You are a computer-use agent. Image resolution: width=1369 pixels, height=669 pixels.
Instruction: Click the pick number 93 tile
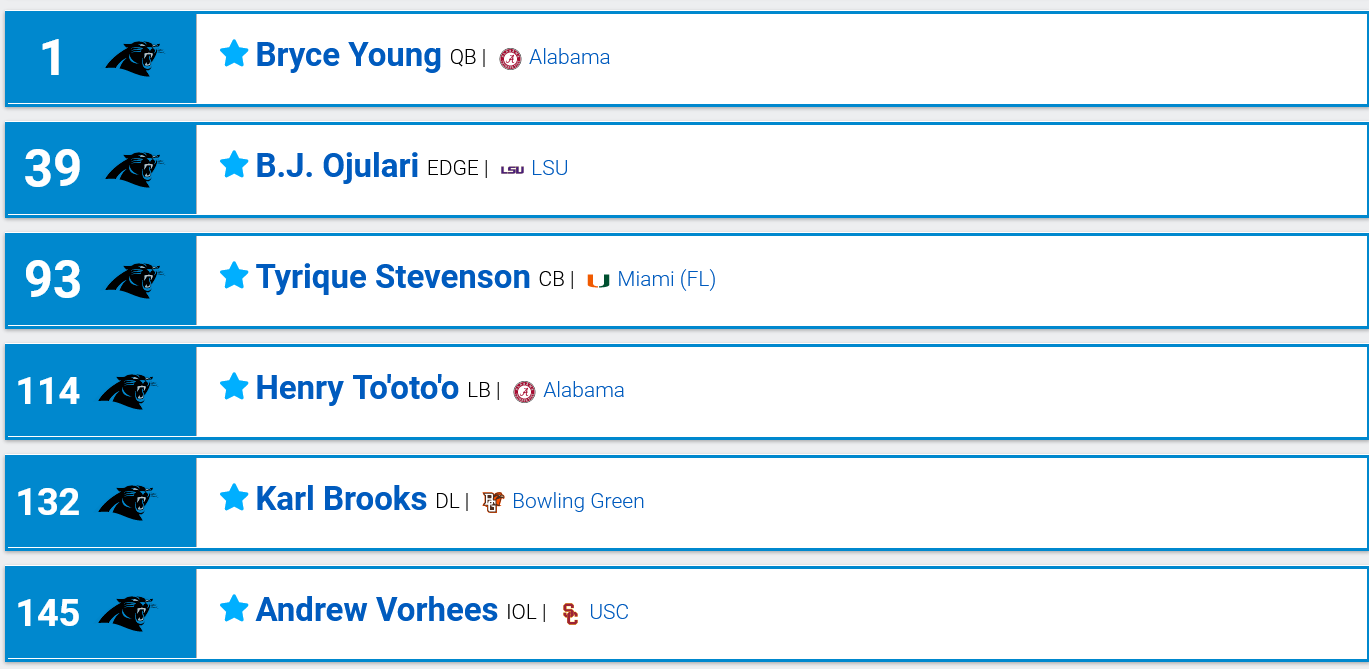pos(53,280)
